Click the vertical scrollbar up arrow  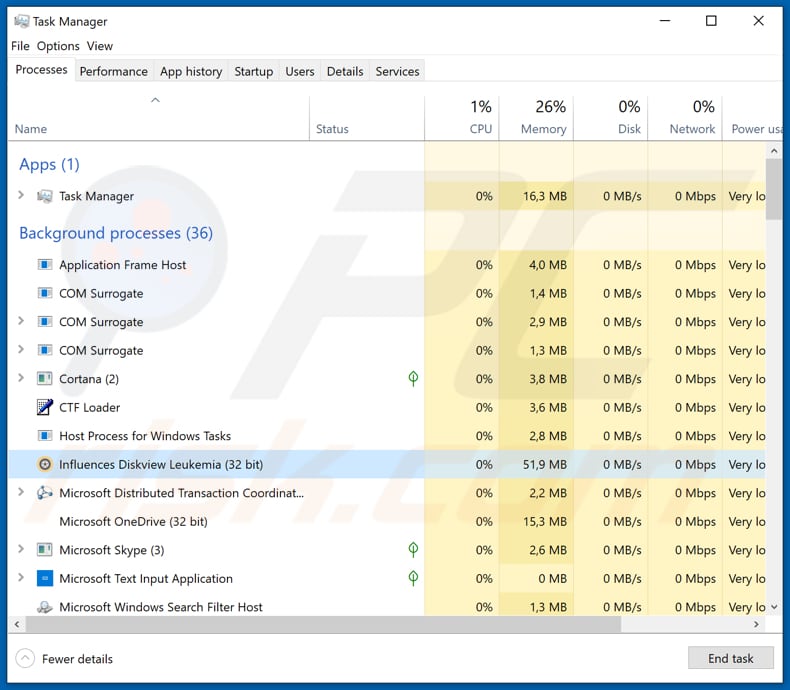click(x=774, y=151)
